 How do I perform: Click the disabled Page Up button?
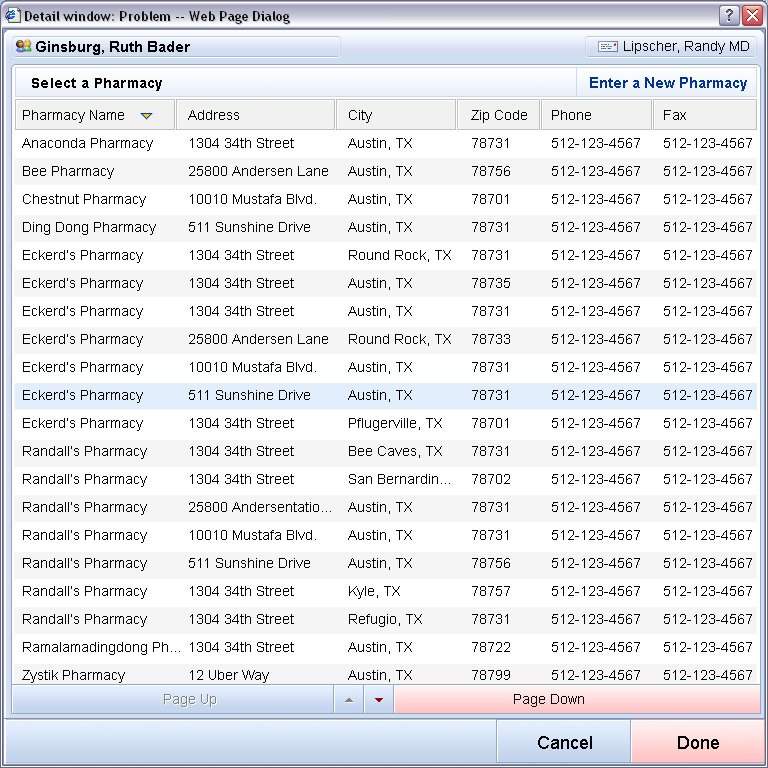click(172, 699)
